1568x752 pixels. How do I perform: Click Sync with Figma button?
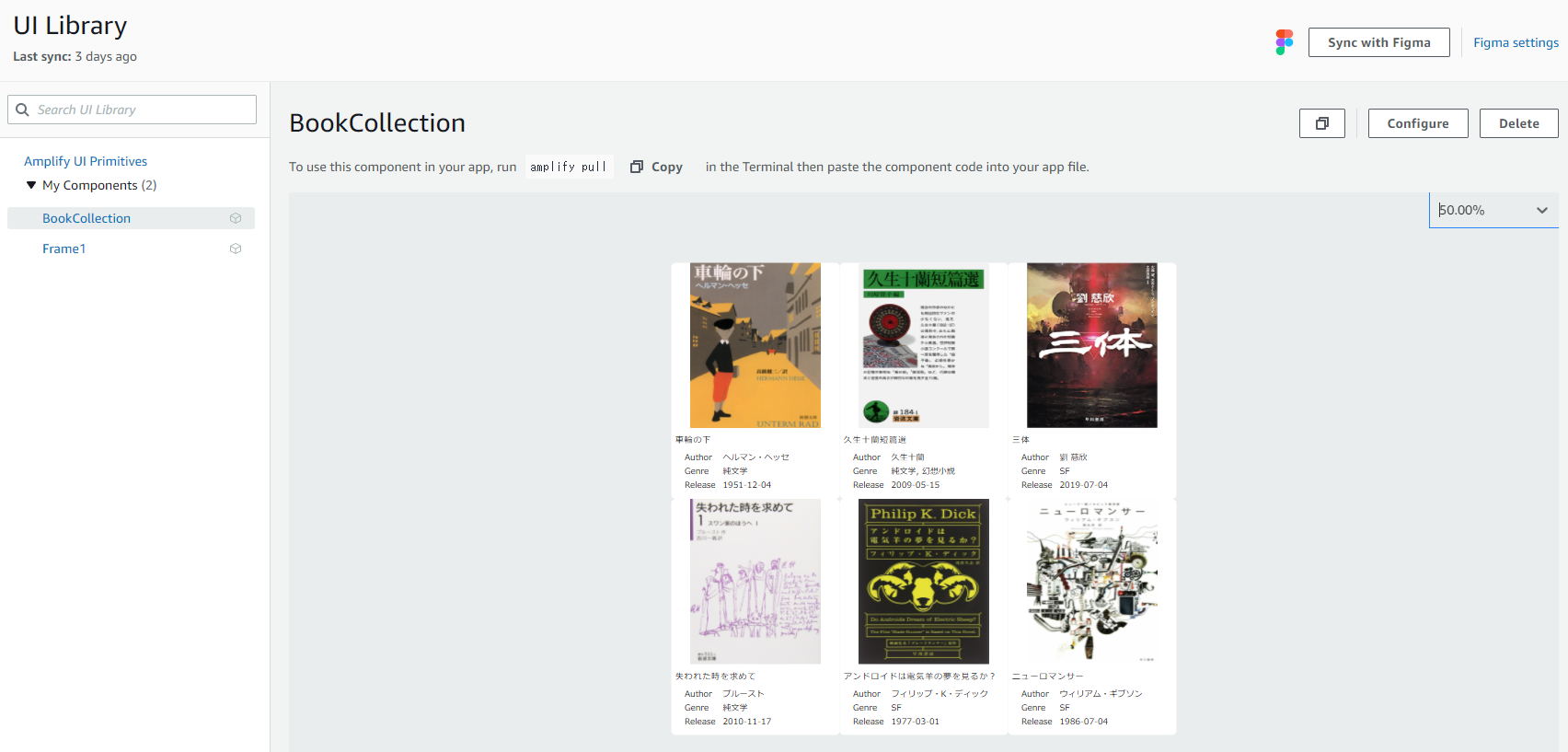(1379, 42)
